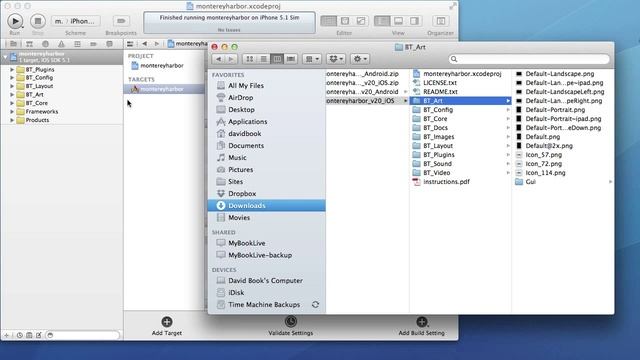Image resolution: width=640 pixels, height=360 pixels.
Task: Click Validate Settings in Xcode
Action: pyautogui.click(x=291, y=326)
